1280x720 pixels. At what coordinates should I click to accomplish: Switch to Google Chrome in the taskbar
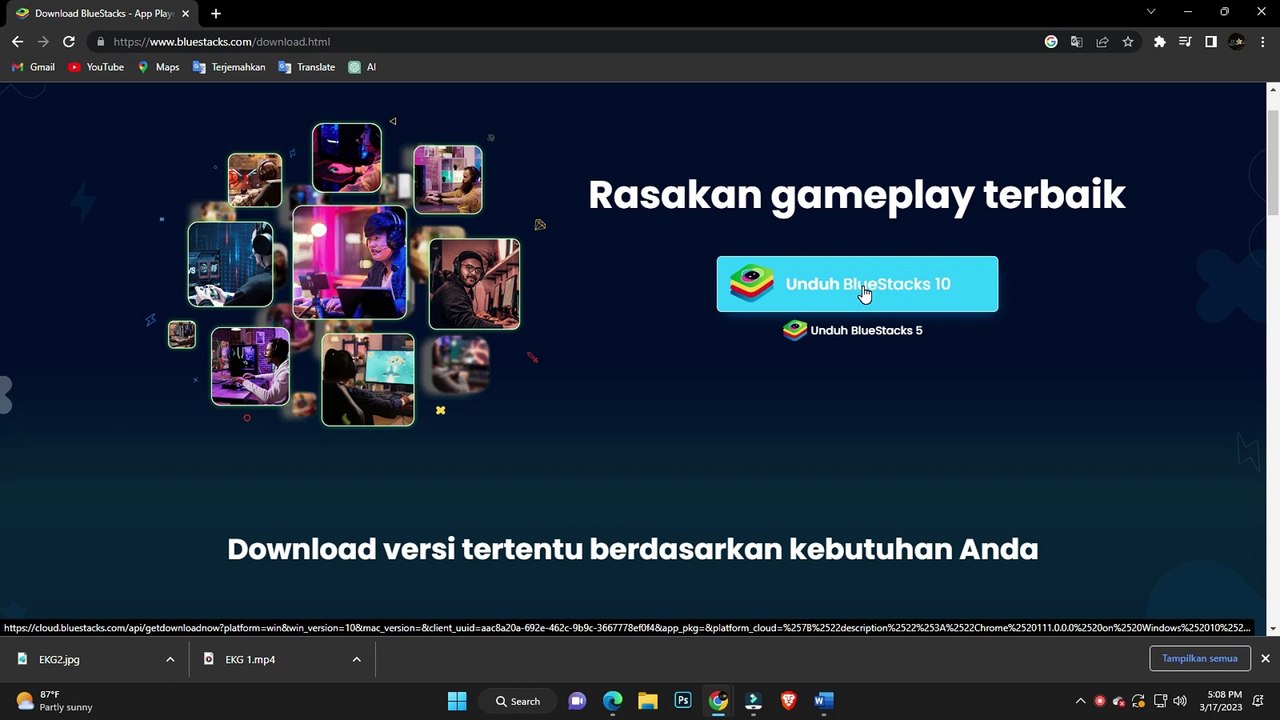[718, 701]
